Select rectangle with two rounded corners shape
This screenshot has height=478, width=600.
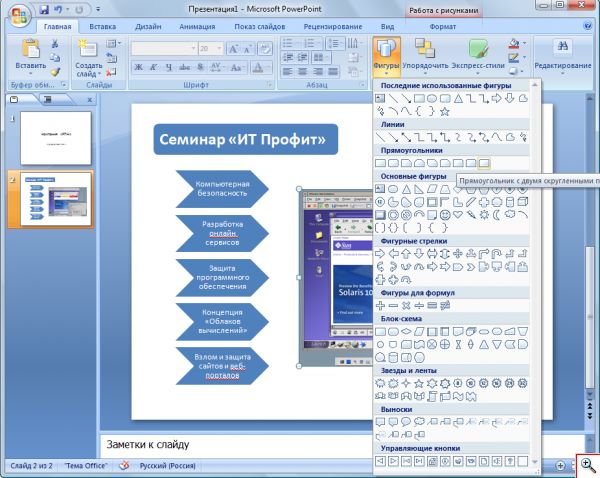coord(484,163)
